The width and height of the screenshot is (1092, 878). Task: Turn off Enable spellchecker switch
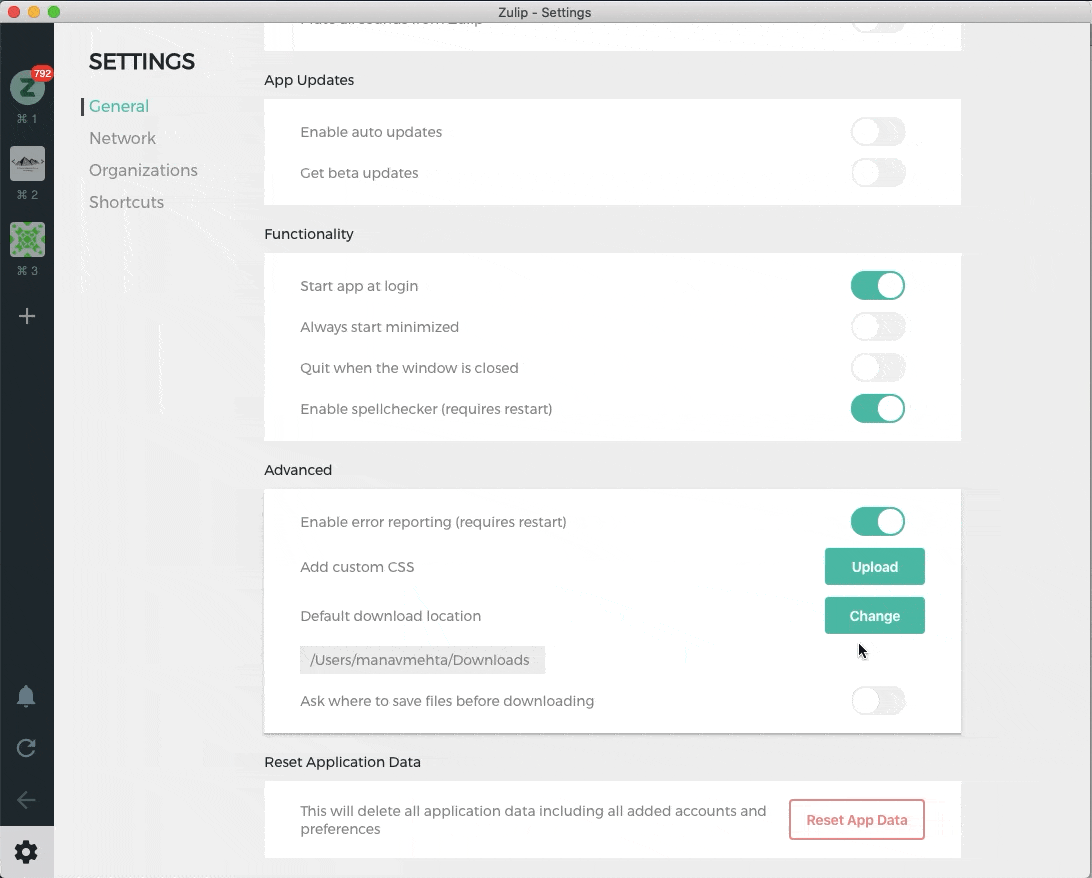[878, 409]
